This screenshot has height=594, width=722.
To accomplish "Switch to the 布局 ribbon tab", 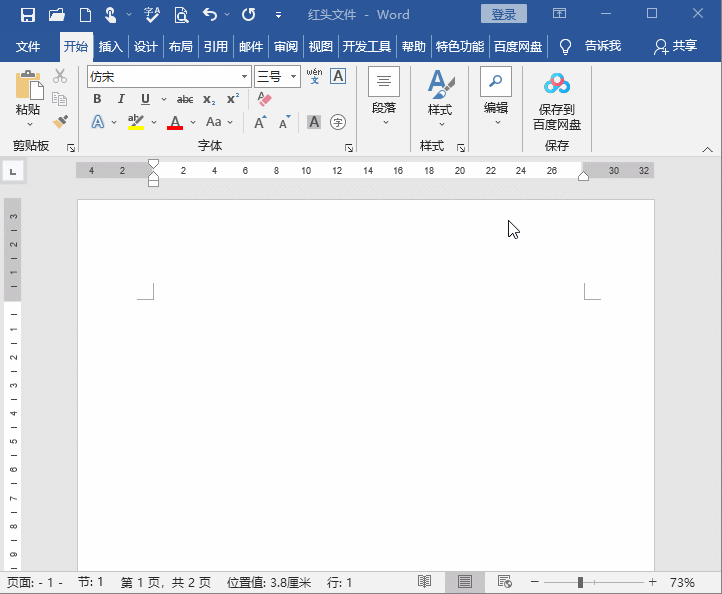I will tap(181, 46).
